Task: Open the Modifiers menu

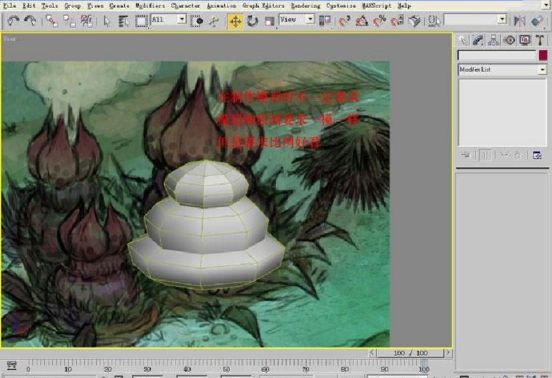Action: pyautogui.click(x=150, y=6)
